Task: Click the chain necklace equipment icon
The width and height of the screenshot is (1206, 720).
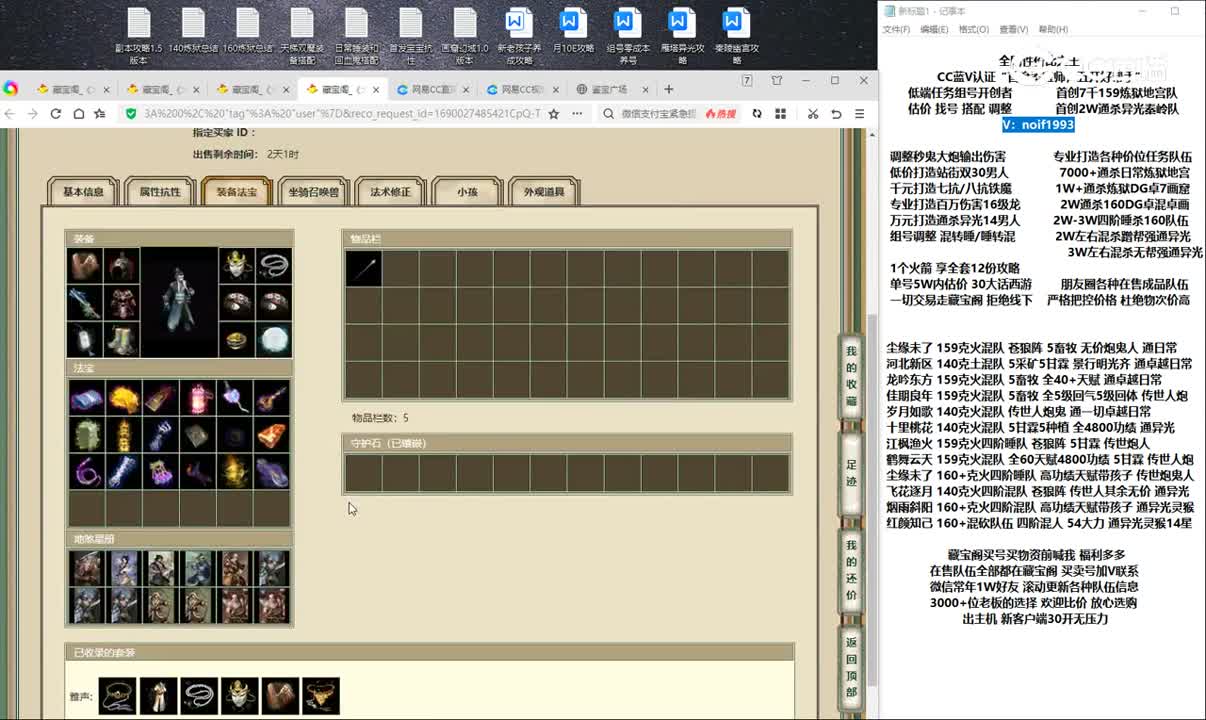Action: (x=274, y=266)
